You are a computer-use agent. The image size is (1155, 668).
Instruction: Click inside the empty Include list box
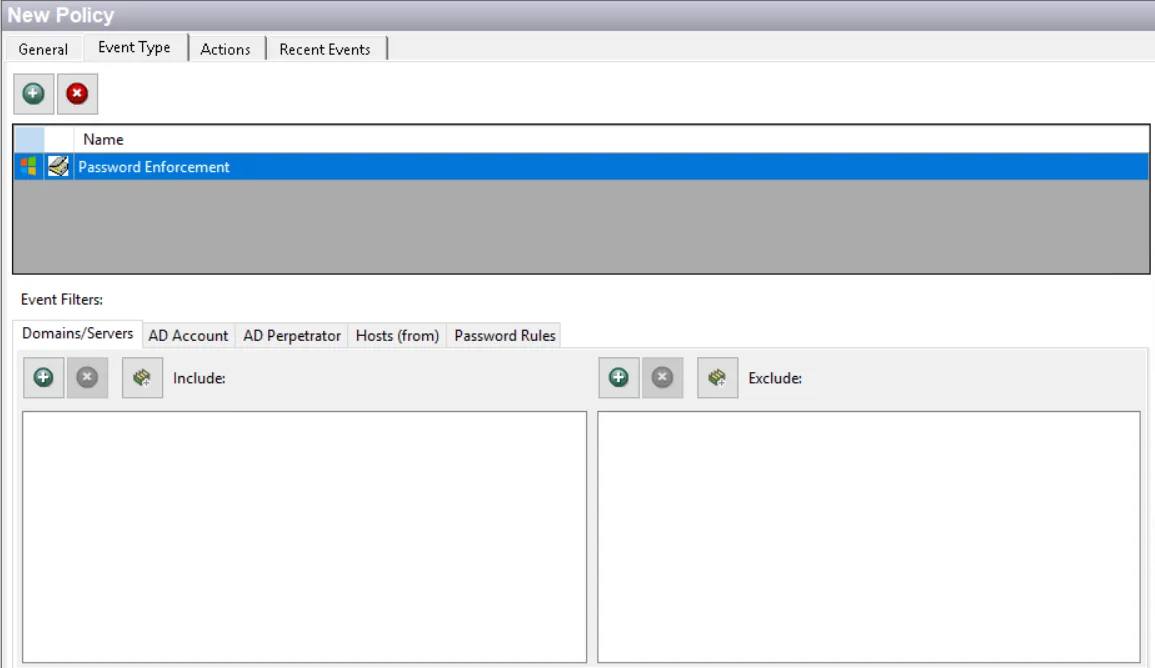(x=304, y=535)
